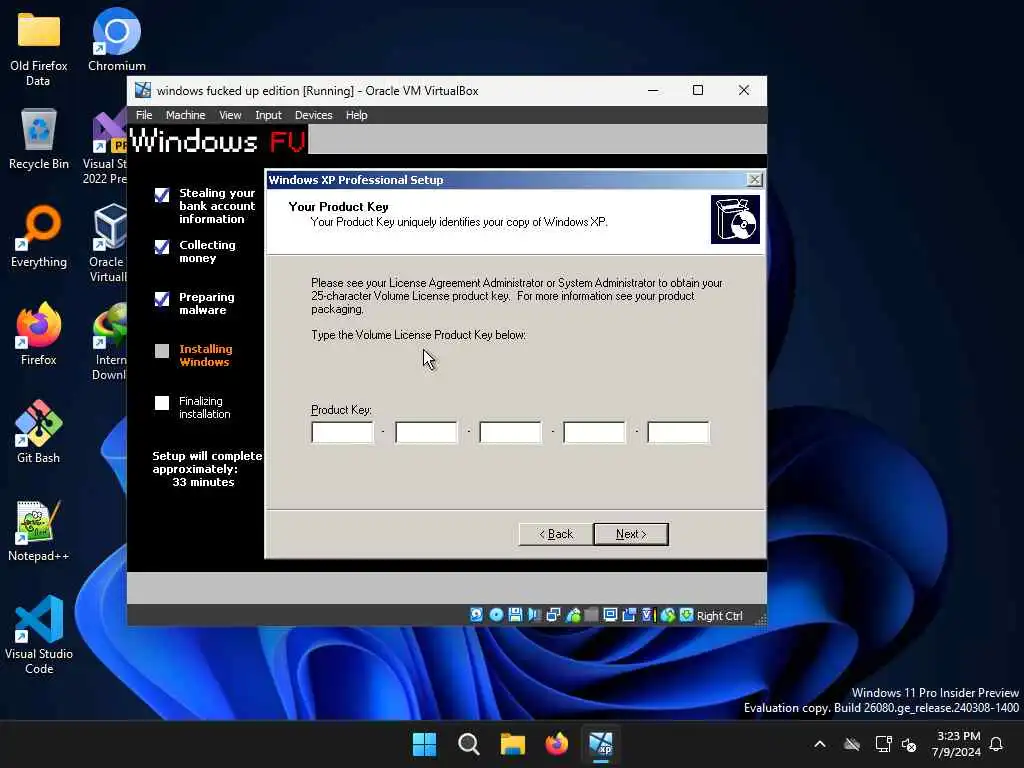
Task: Open the notifications bell in taskbar
Action: click(997, 744)
